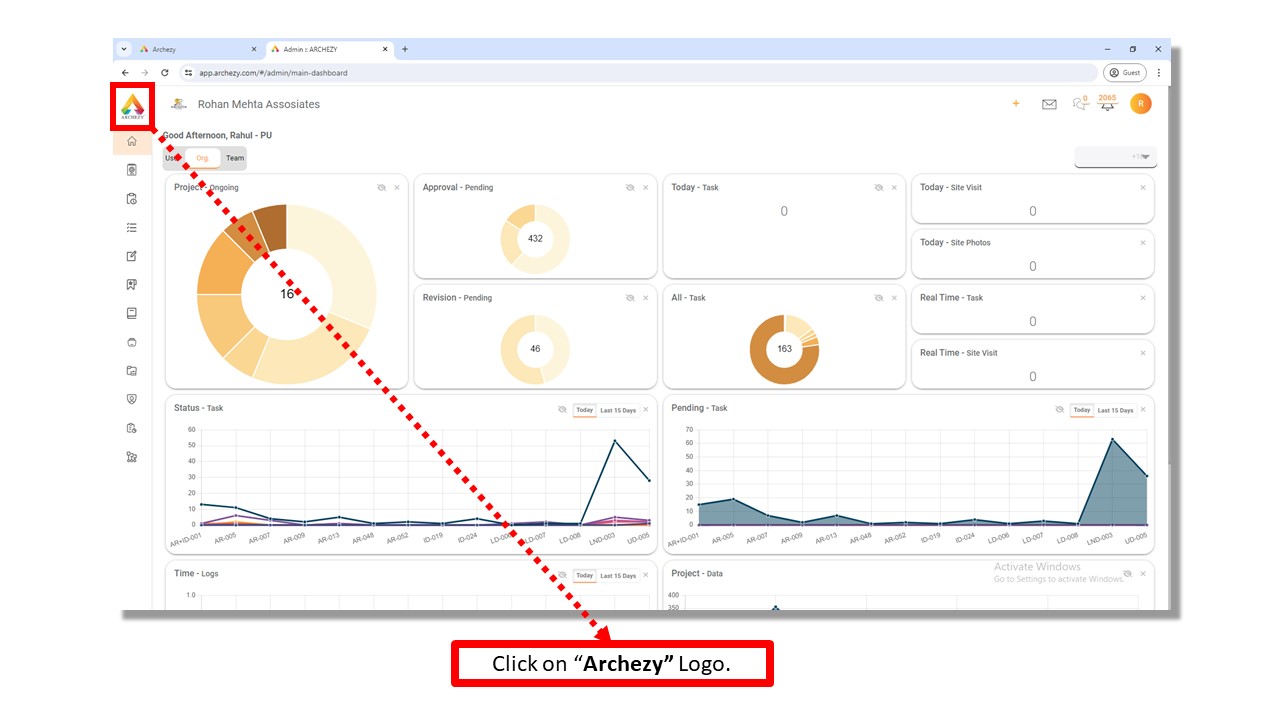Close the Real Time - Site Visit card

click(1143, 353)
